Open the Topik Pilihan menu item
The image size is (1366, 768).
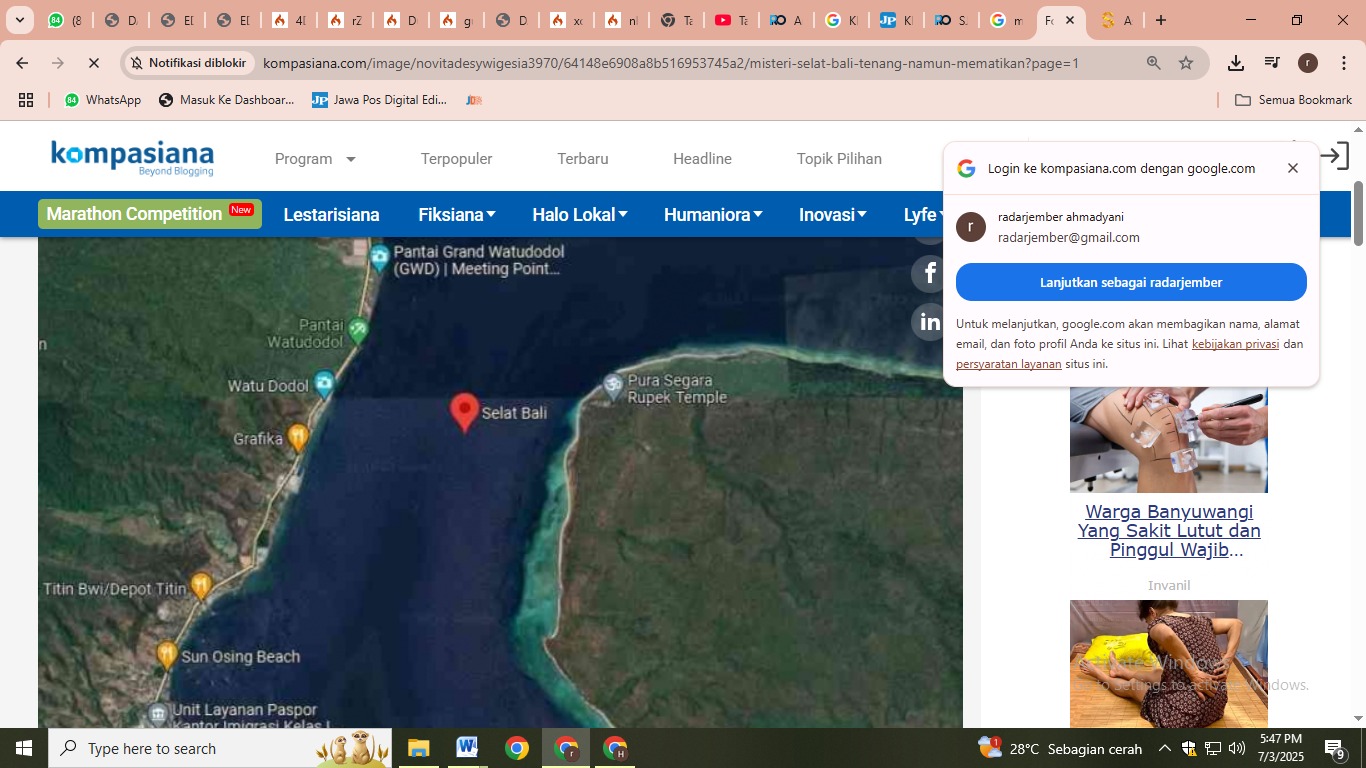[x=839, y=159]
